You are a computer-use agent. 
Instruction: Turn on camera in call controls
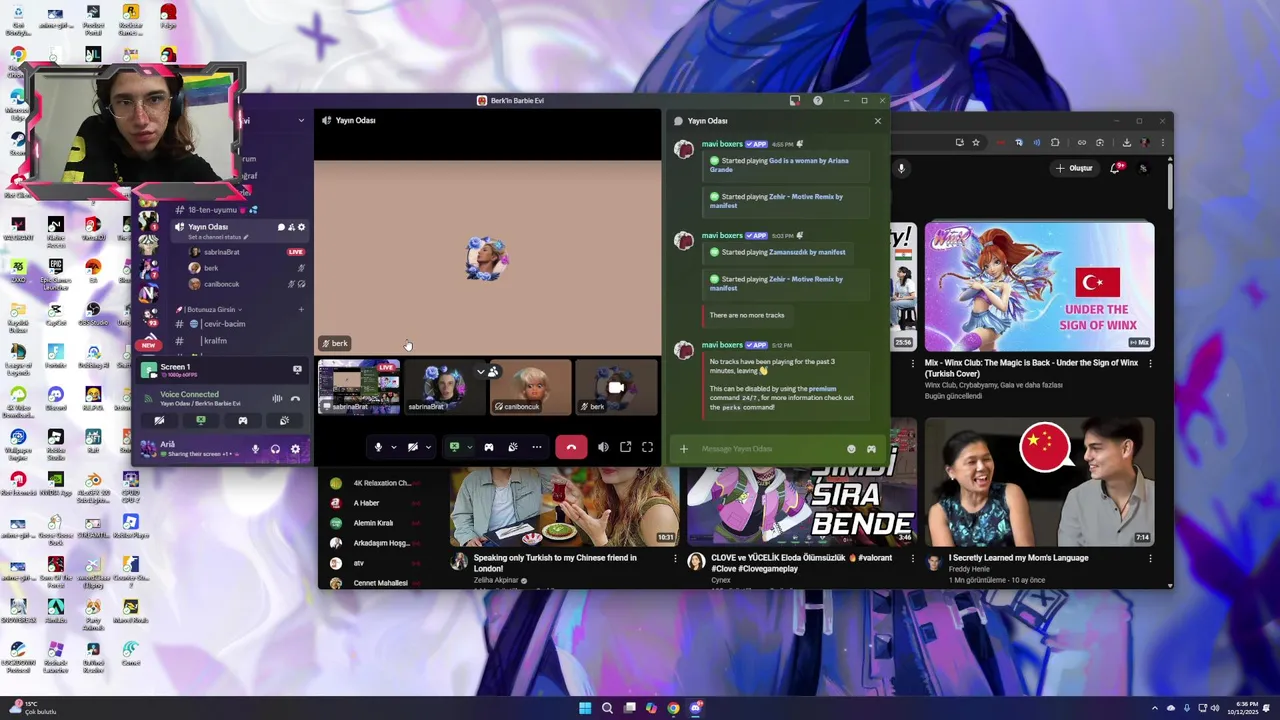pos(412,447)
